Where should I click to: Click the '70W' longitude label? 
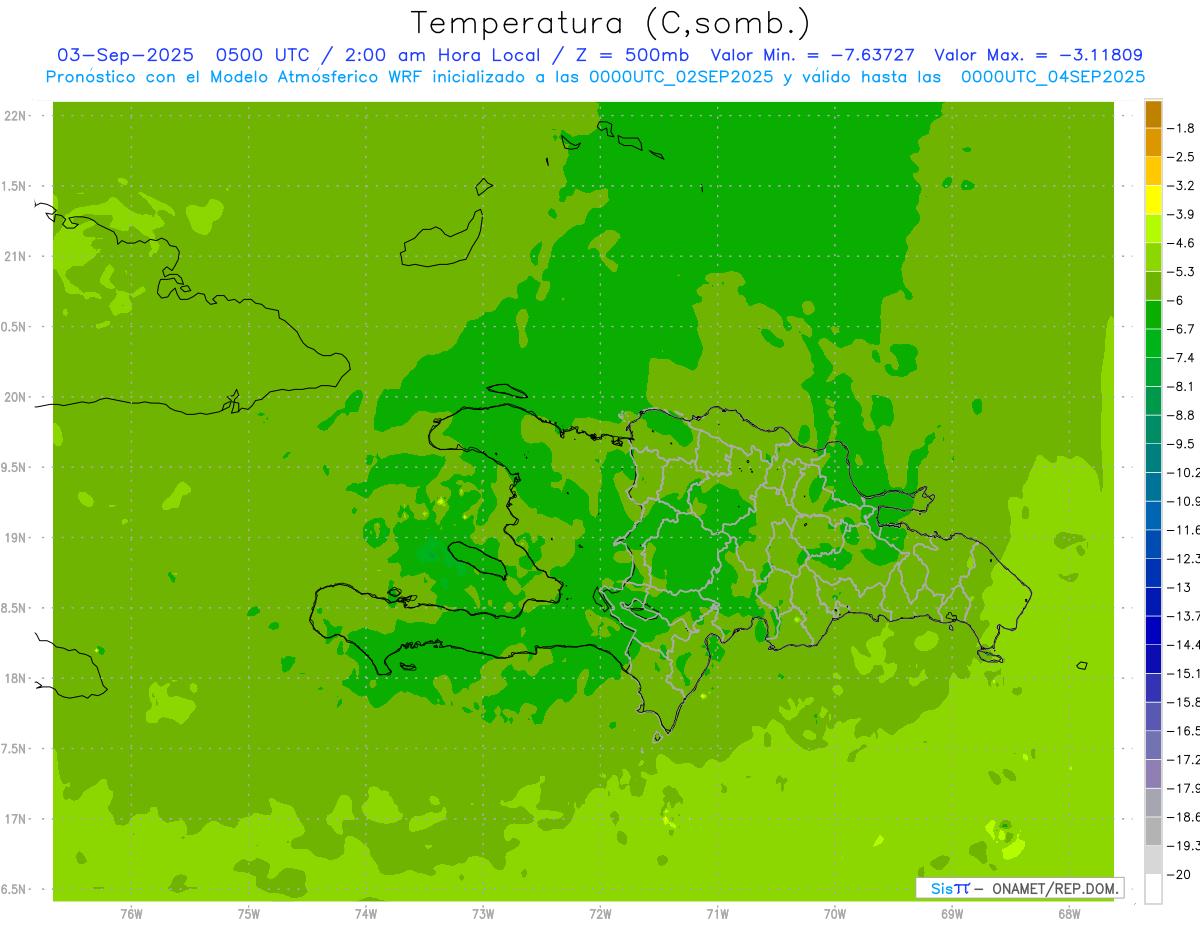click(x=835, y=914)
